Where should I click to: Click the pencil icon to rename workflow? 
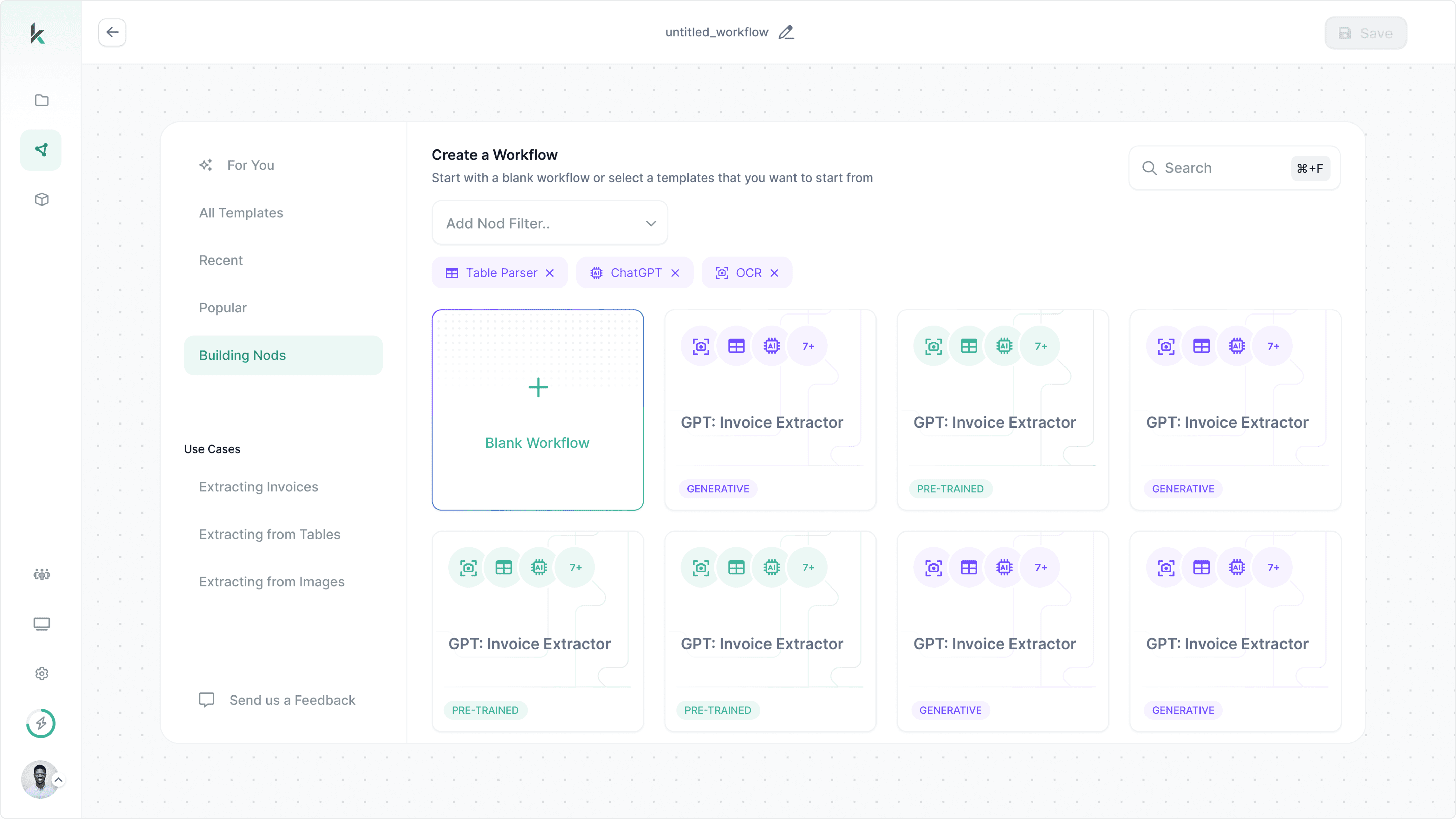tap(786, 32)
